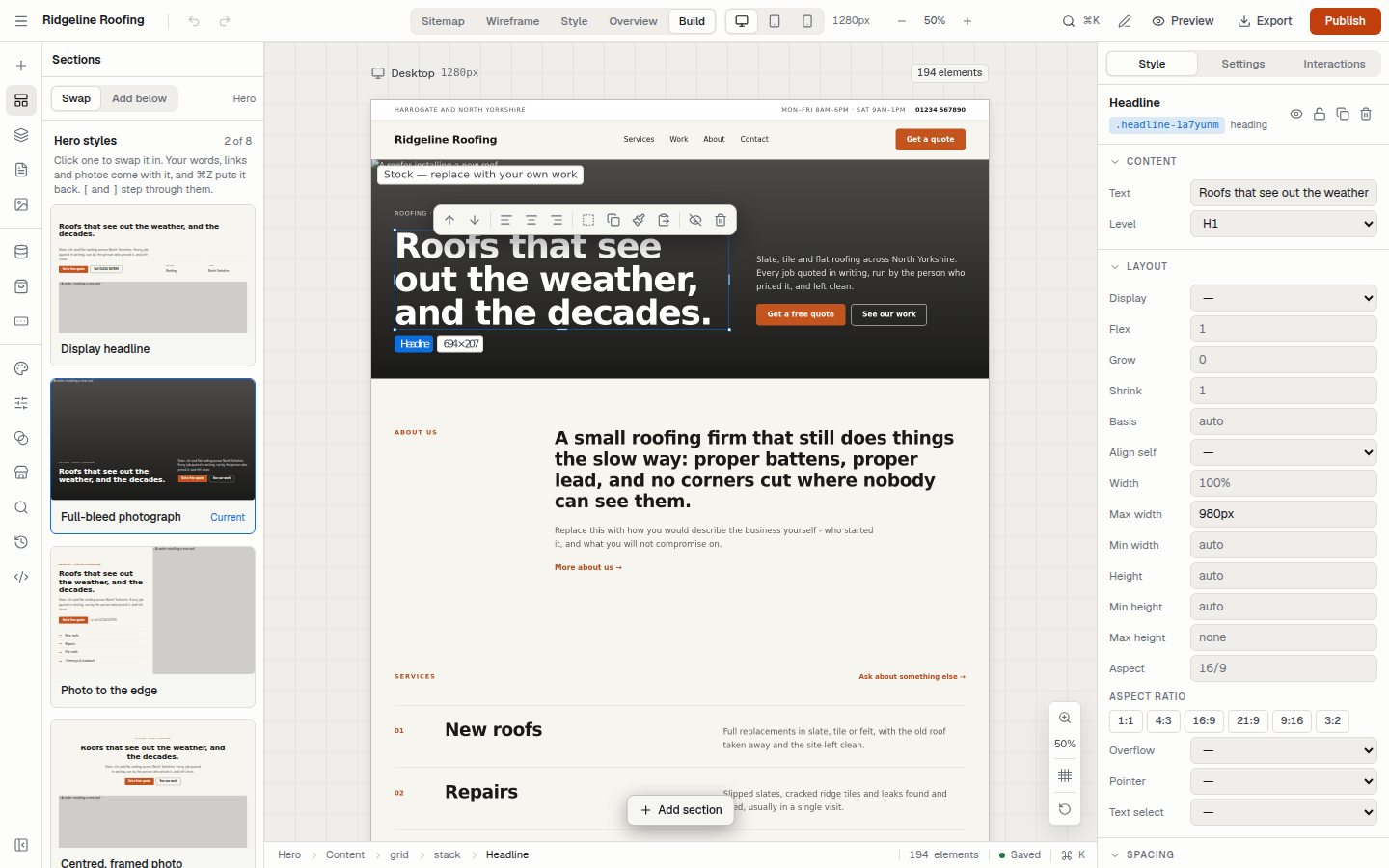Click the Publish button

pos(1345,21)
